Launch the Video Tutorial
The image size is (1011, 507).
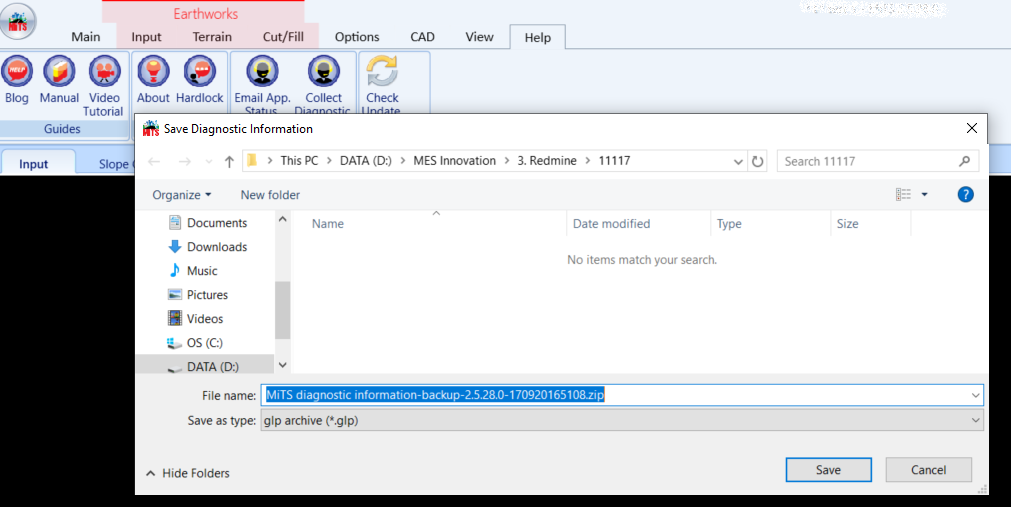click(x=104, y=86)
